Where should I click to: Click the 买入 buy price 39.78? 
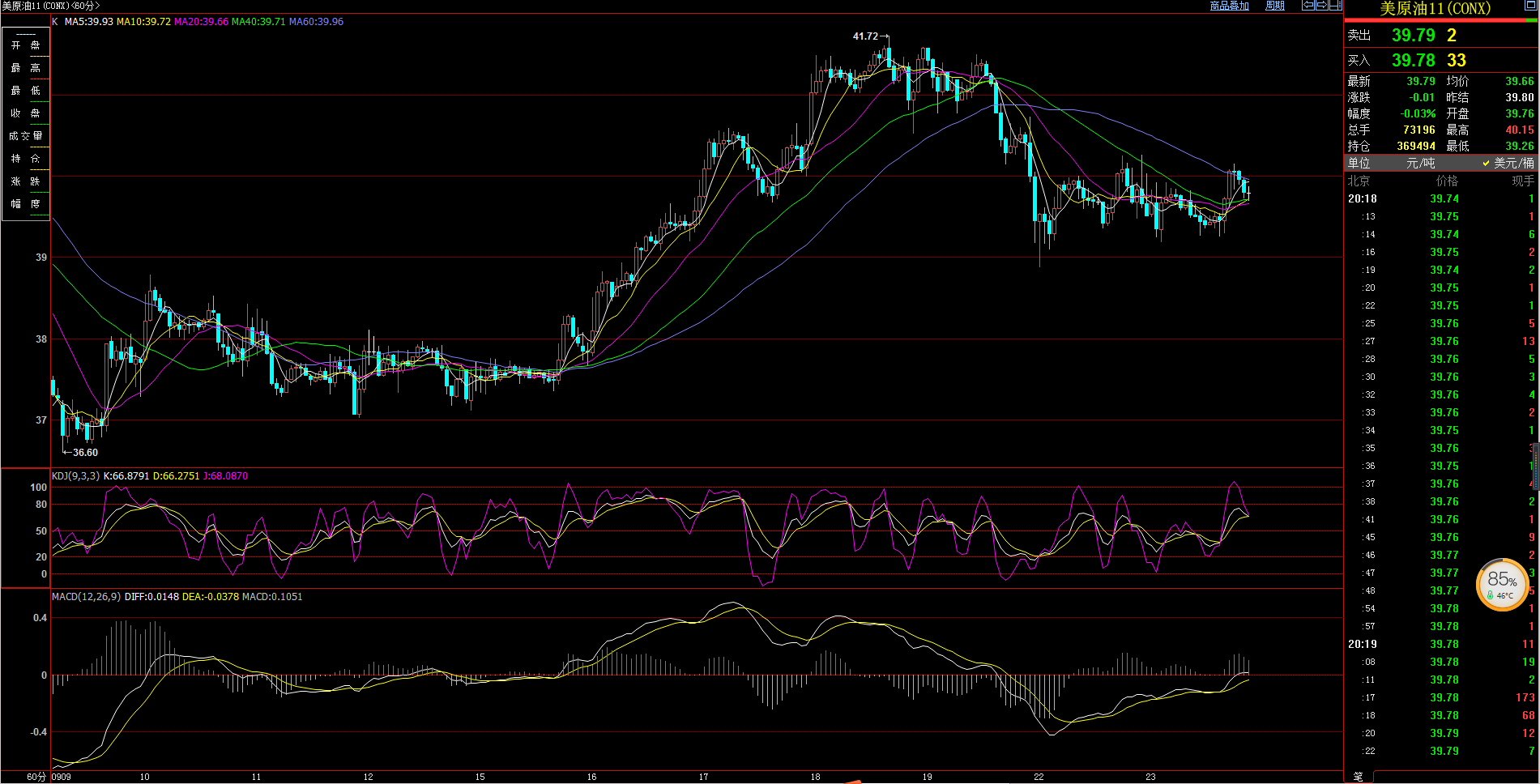click(x=1413, y=61)
